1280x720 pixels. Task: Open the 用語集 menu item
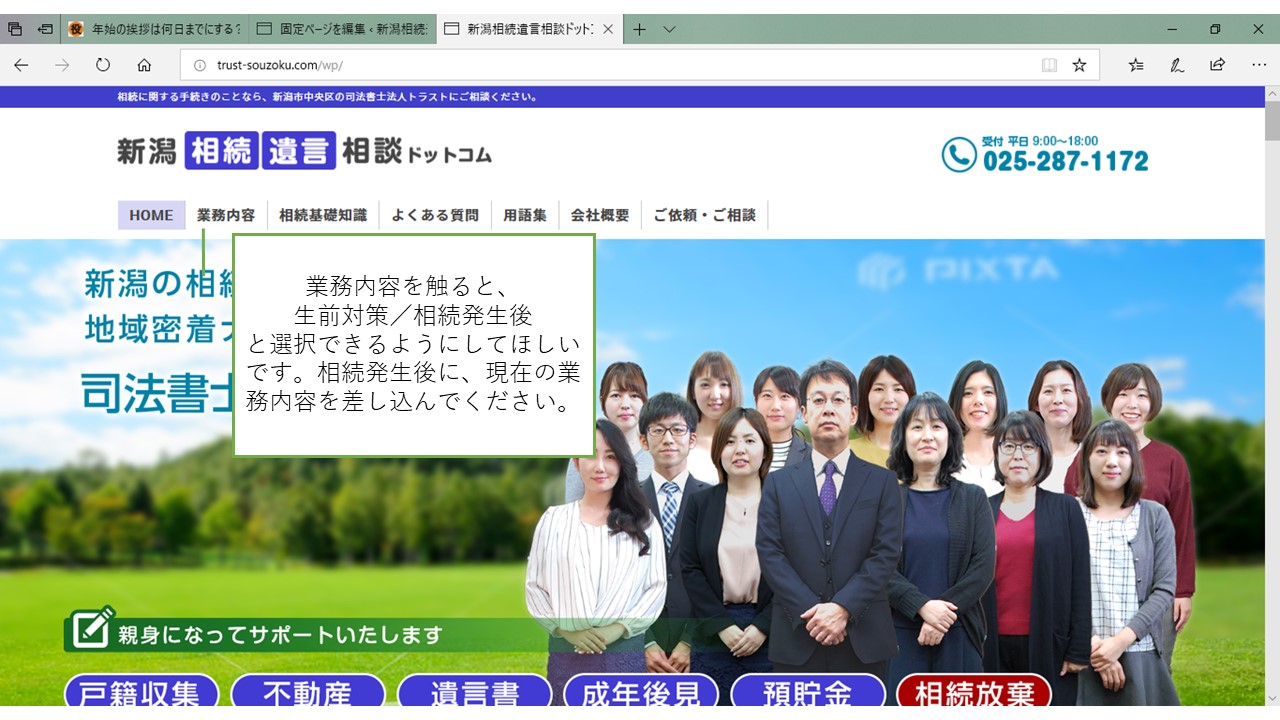coord(525,215)
